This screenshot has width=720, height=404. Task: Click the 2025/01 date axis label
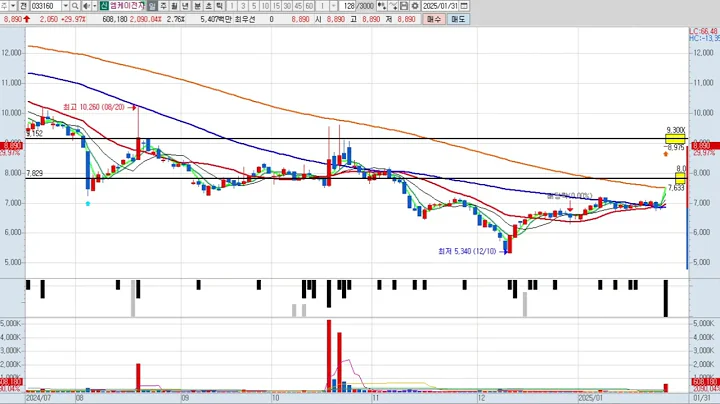tap(590, 398)
